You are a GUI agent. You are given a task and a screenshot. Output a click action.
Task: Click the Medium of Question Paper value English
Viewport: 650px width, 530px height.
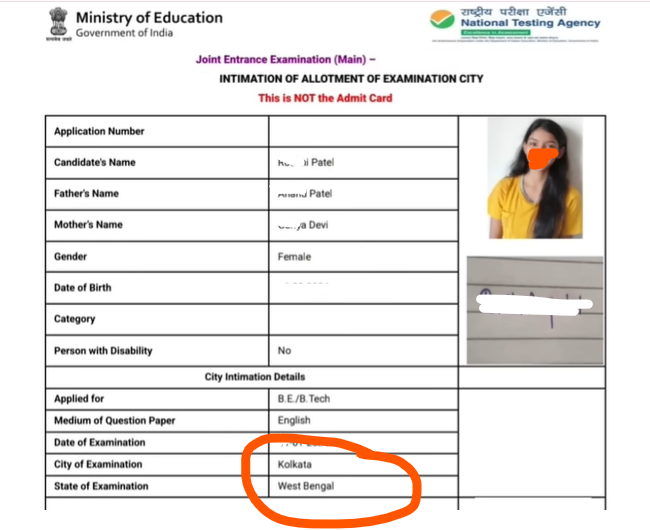[x=294, y=421]
